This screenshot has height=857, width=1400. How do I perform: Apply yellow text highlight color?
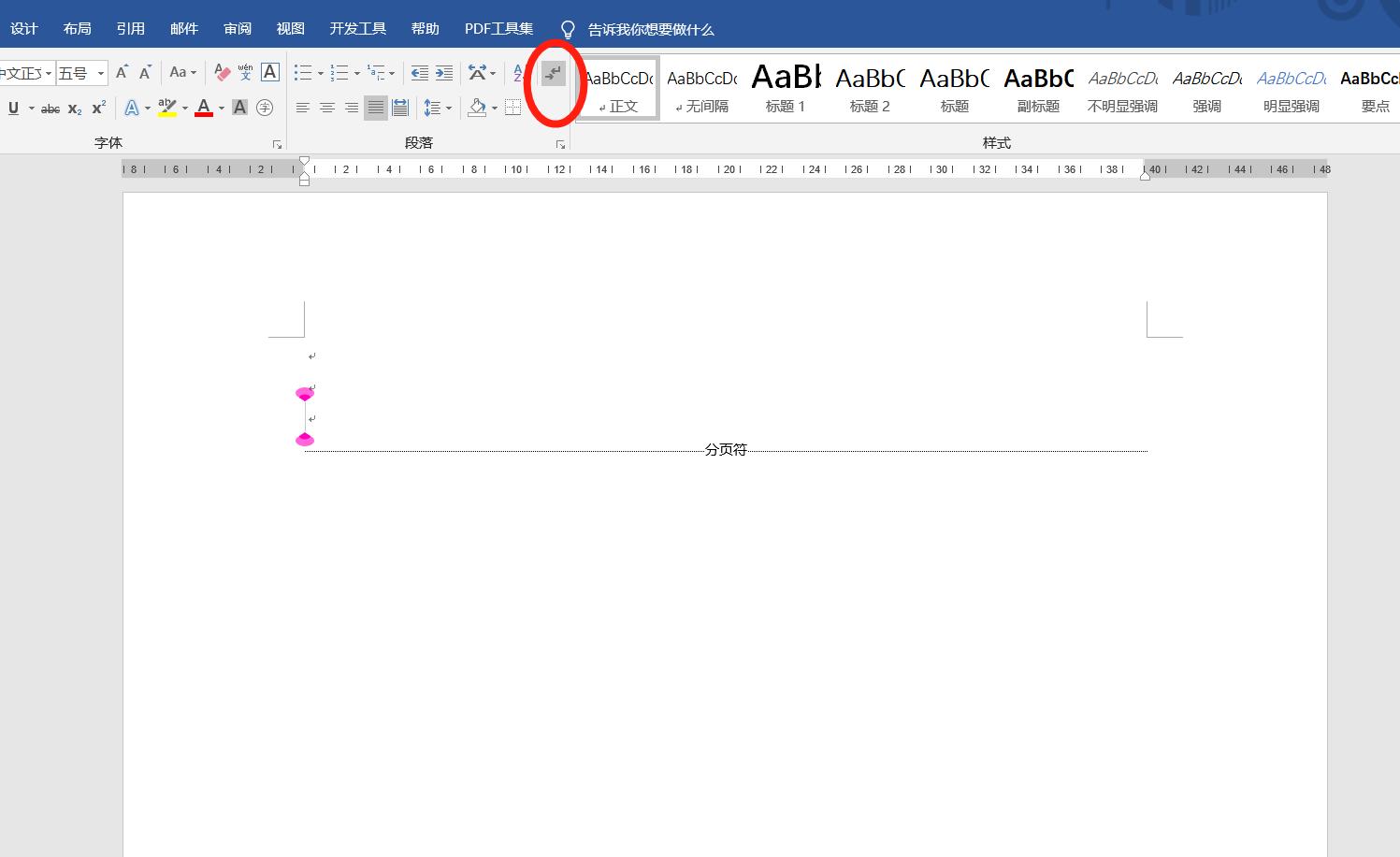pos(167,109)
